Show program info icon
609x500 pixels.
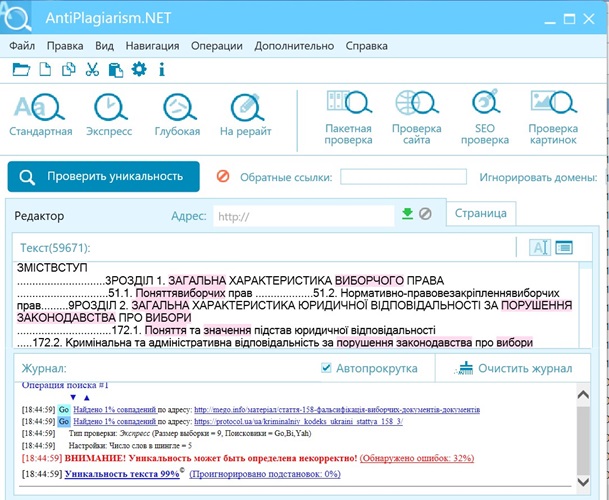162,70
